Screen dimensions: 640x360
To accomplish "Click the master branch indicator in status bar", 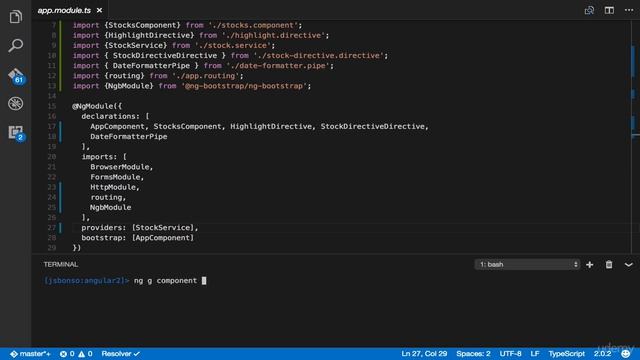I will [31, 354].
